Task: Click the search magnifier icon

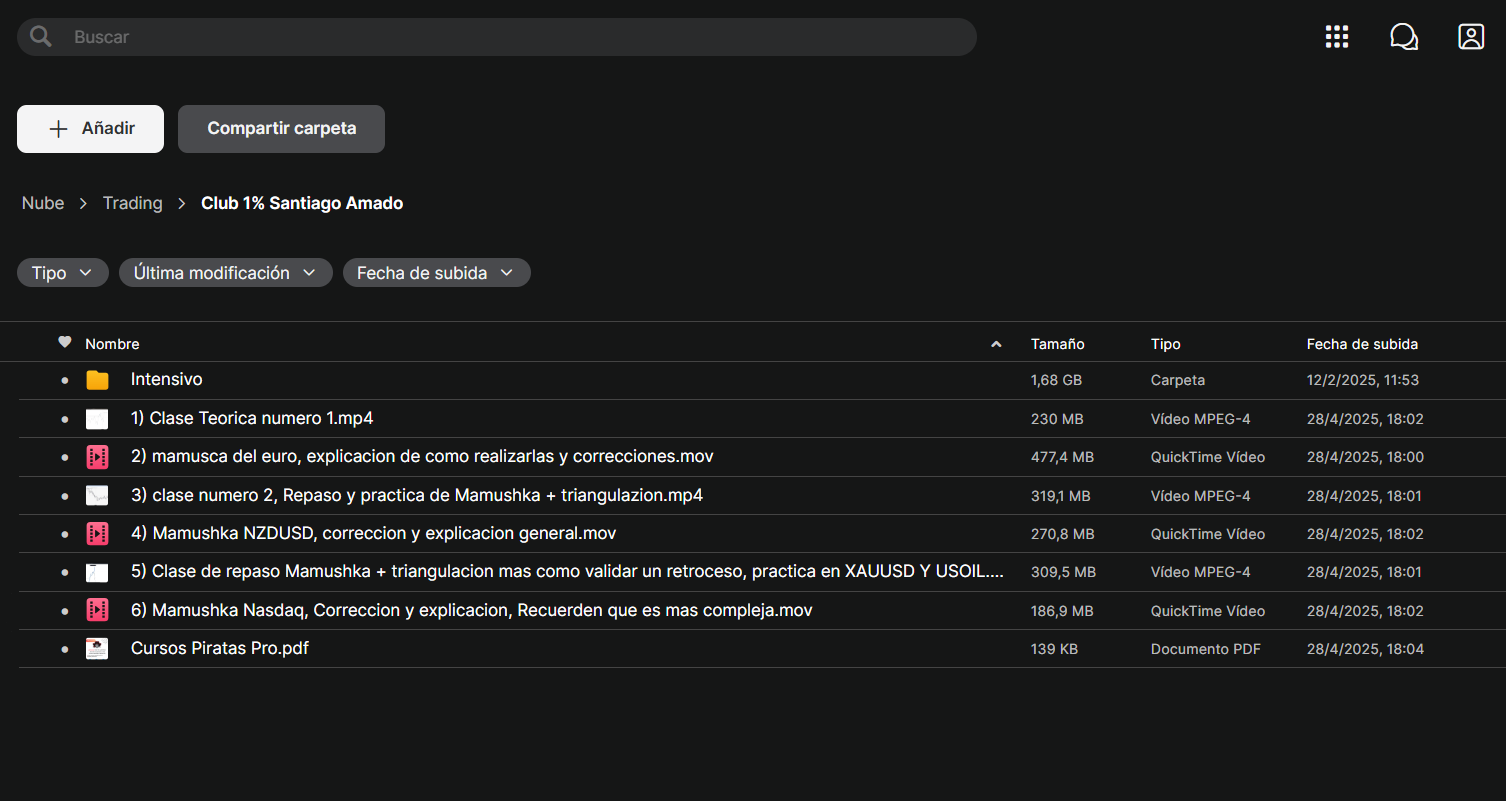Action: [41, 37]
